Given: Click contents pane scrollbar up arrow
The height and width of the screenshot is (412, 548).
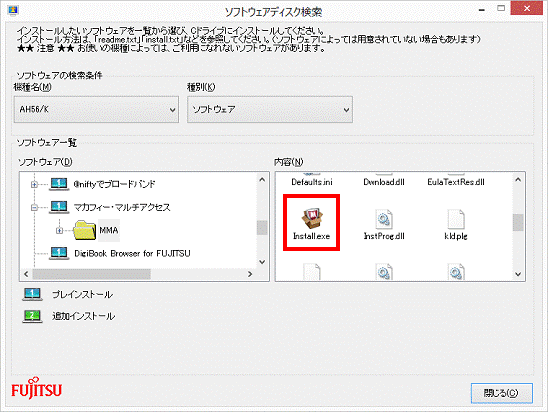Looking at the screenshot, I should pyautogui.click(x=518, y=180).
